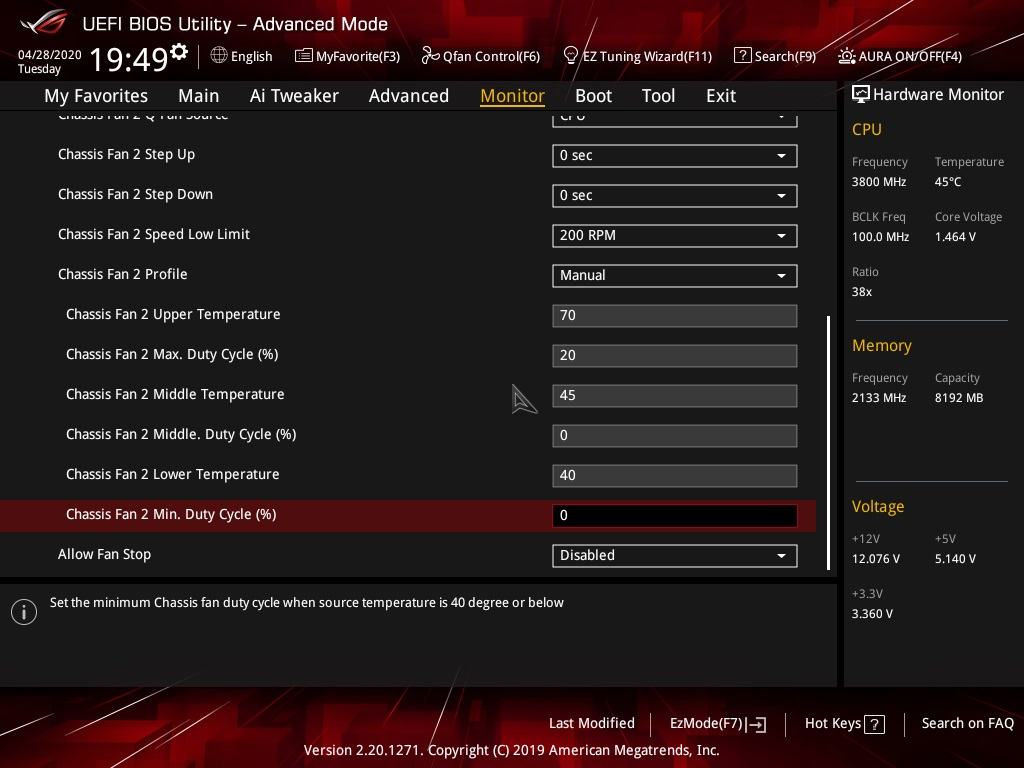
Task: Click the Chassis Fan 2 Middle Temperature field
Action: pyautogui.click(x=675, y=396)
